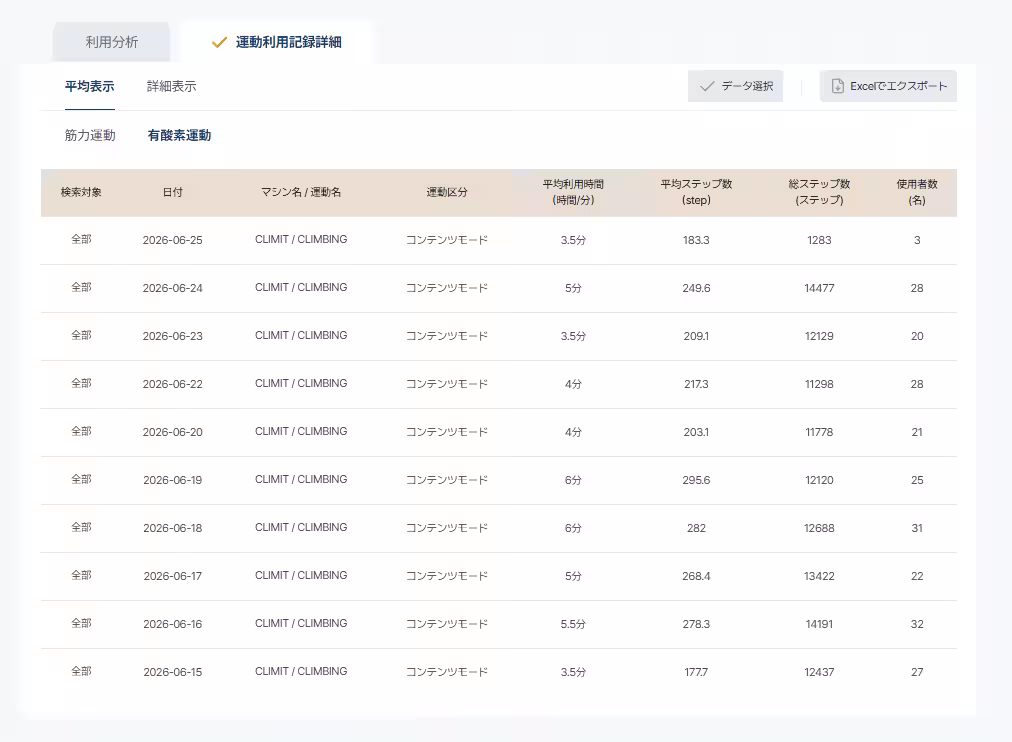Click the マシン名 / 運動名 column header
This screenshot has width=1012, height=742.
pyautogui.click(x=301, y=192)
